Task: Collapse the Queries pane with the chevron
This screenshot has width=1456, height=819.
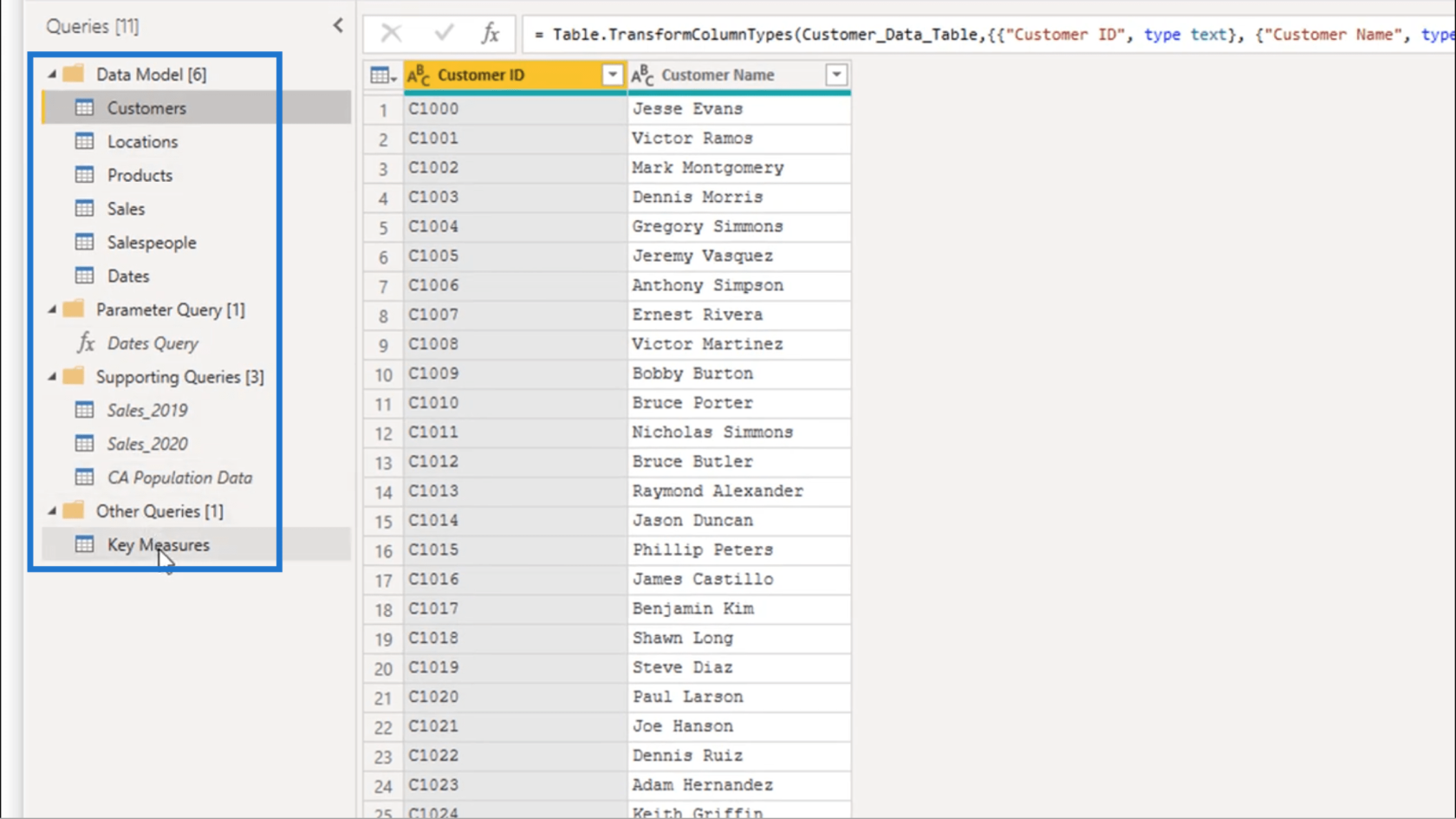Action: [338, 26]
